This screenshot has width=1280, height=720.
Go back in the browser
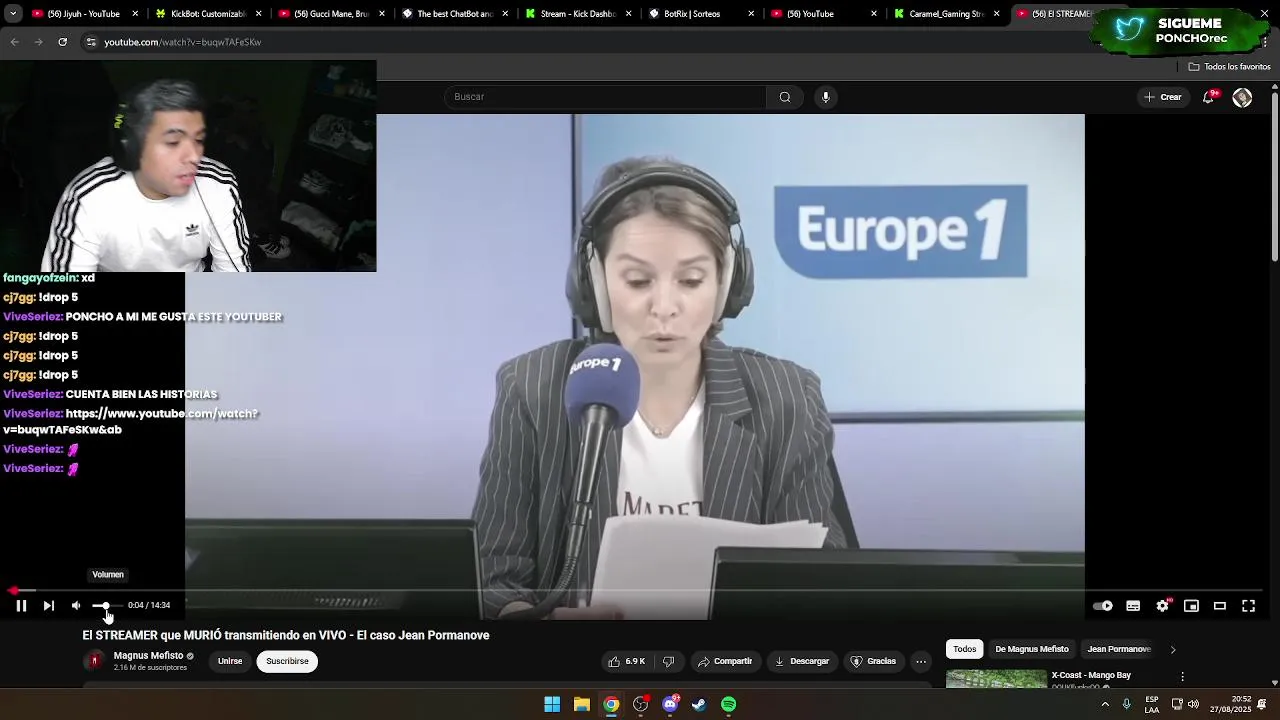pyautogui.click(x=14, y=42)
